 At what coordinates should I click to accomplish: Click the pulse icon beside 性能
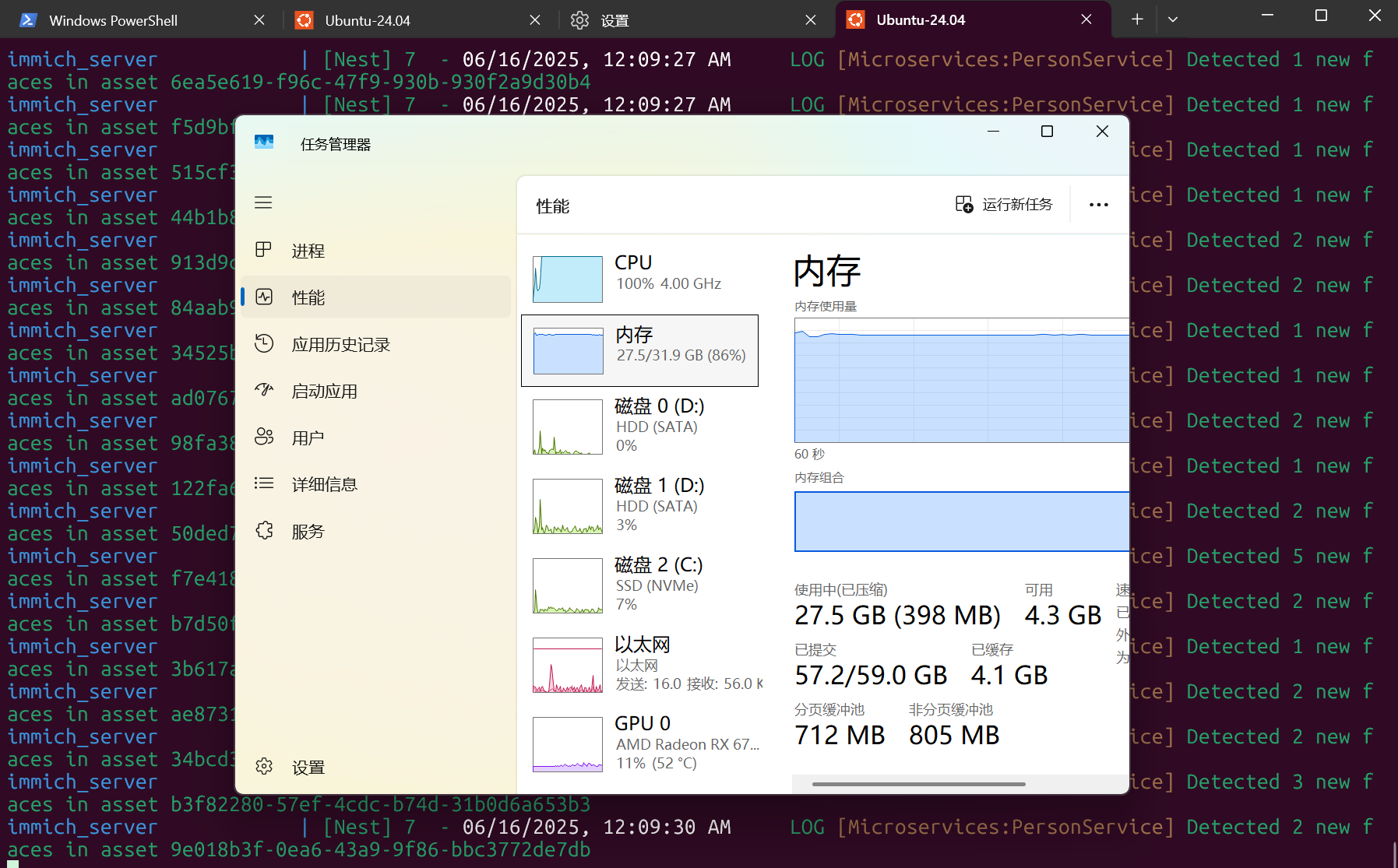point(264,297)
